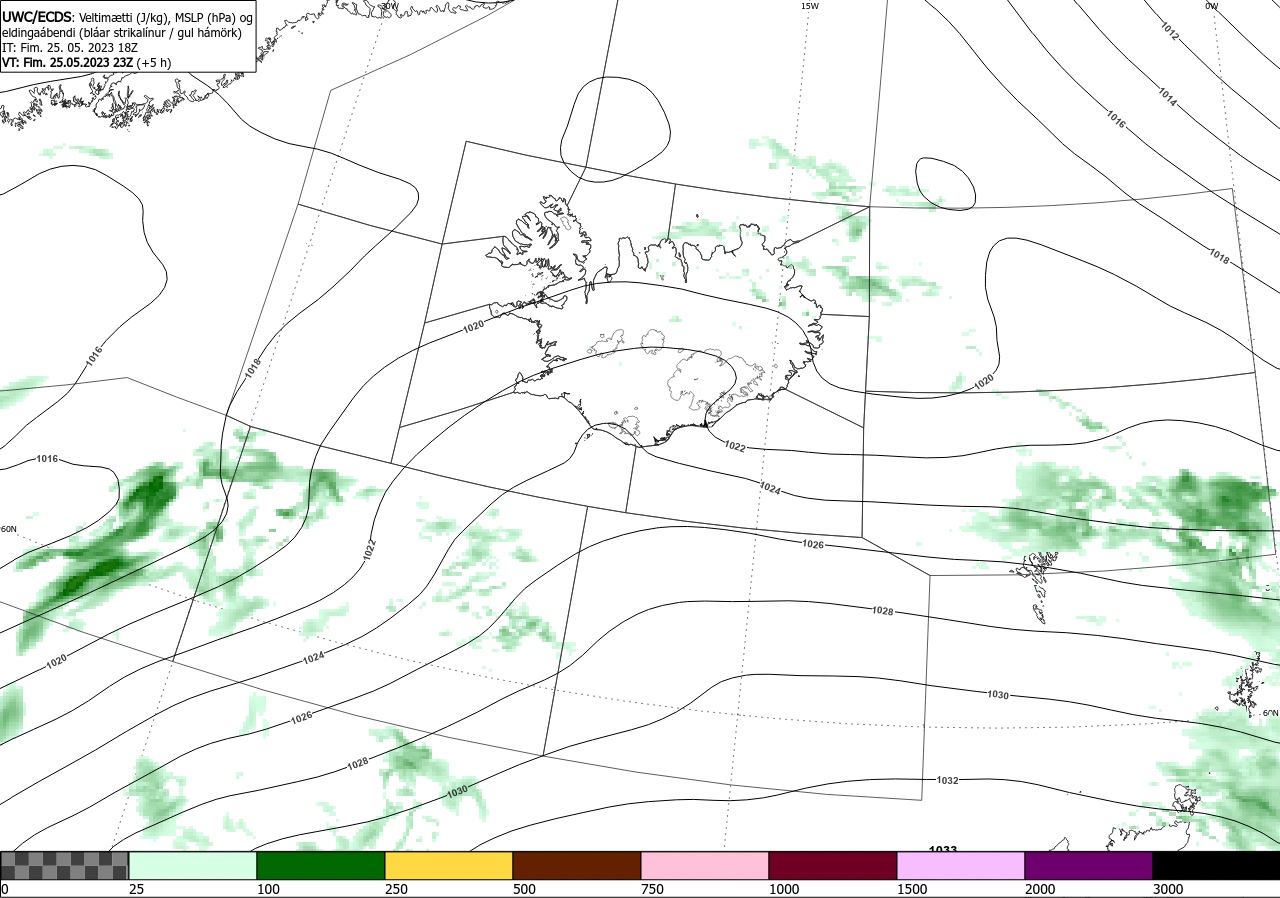Click the light pink 750–1000 legend swatch
Image resolution: width=1280 pixels, height=898 pixels.
tap(705, 865)
